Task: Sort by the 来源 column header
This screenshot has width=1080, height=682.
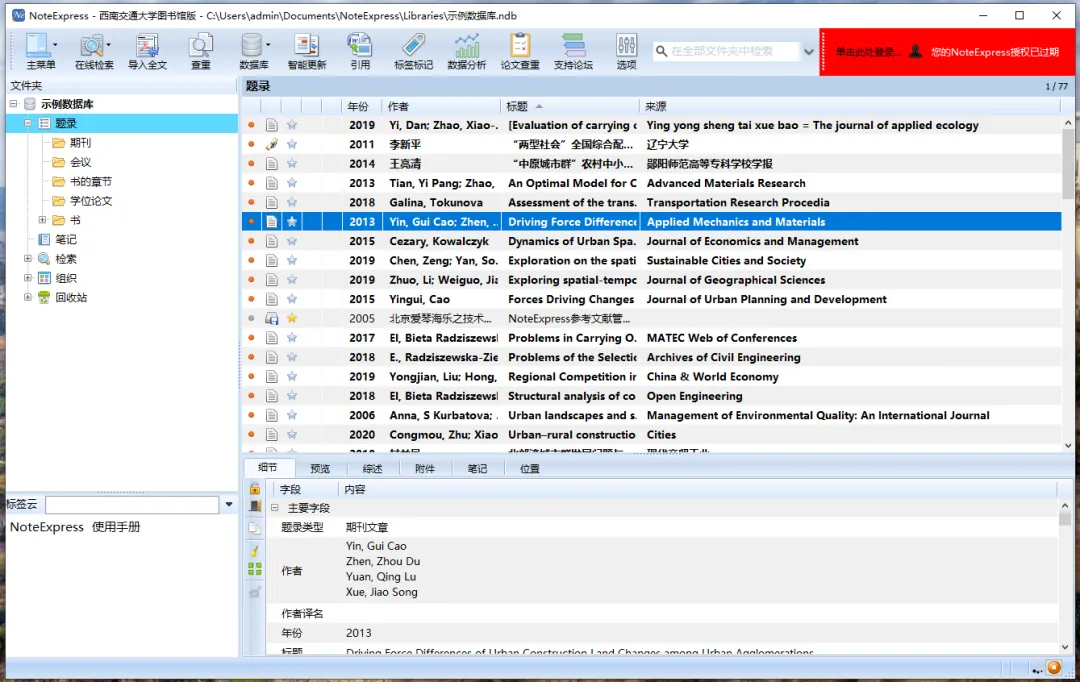Action: point(849,106)
